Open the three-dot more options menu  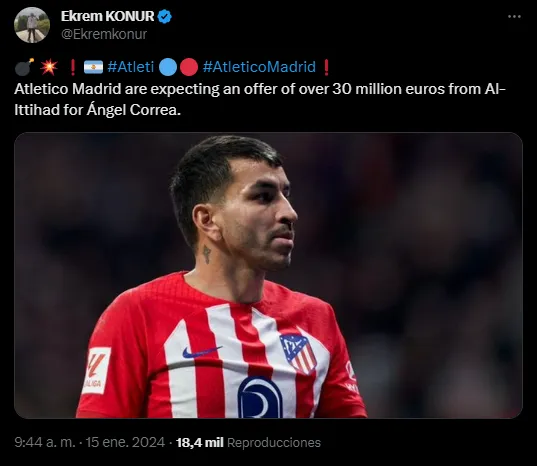[514, 16]
